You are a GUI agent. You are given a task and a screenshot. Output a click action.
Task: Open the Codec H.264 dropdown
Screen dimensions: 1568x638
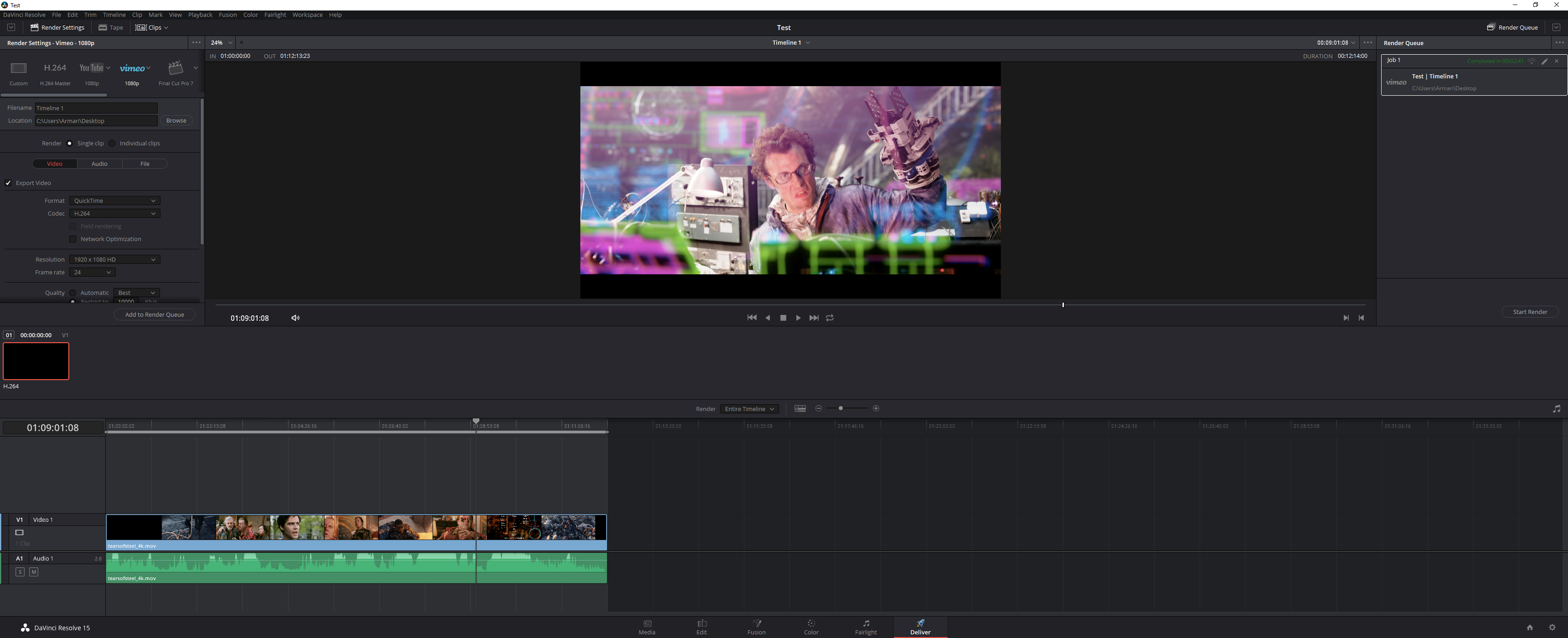(114, 214)
